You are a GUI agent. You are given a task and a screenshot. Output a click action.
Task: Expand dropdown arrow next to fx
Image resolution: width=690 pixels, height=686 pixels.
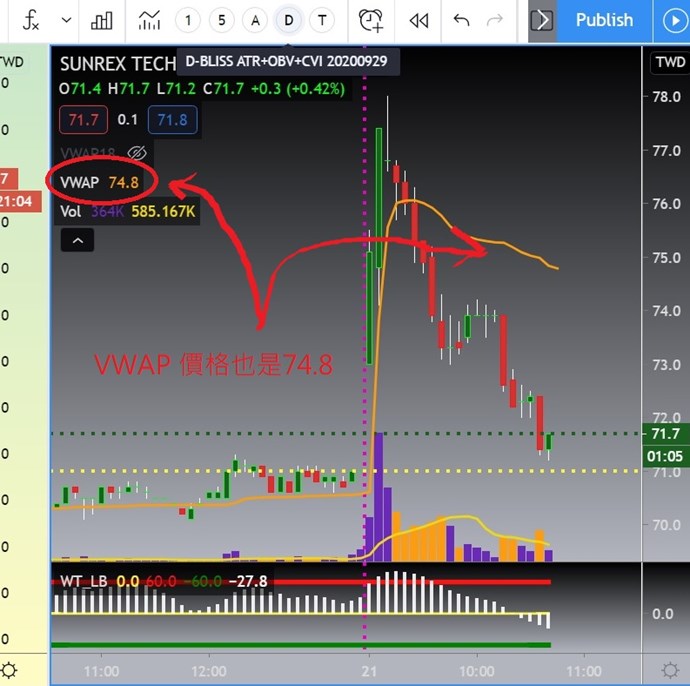click(x=66, y=20)
